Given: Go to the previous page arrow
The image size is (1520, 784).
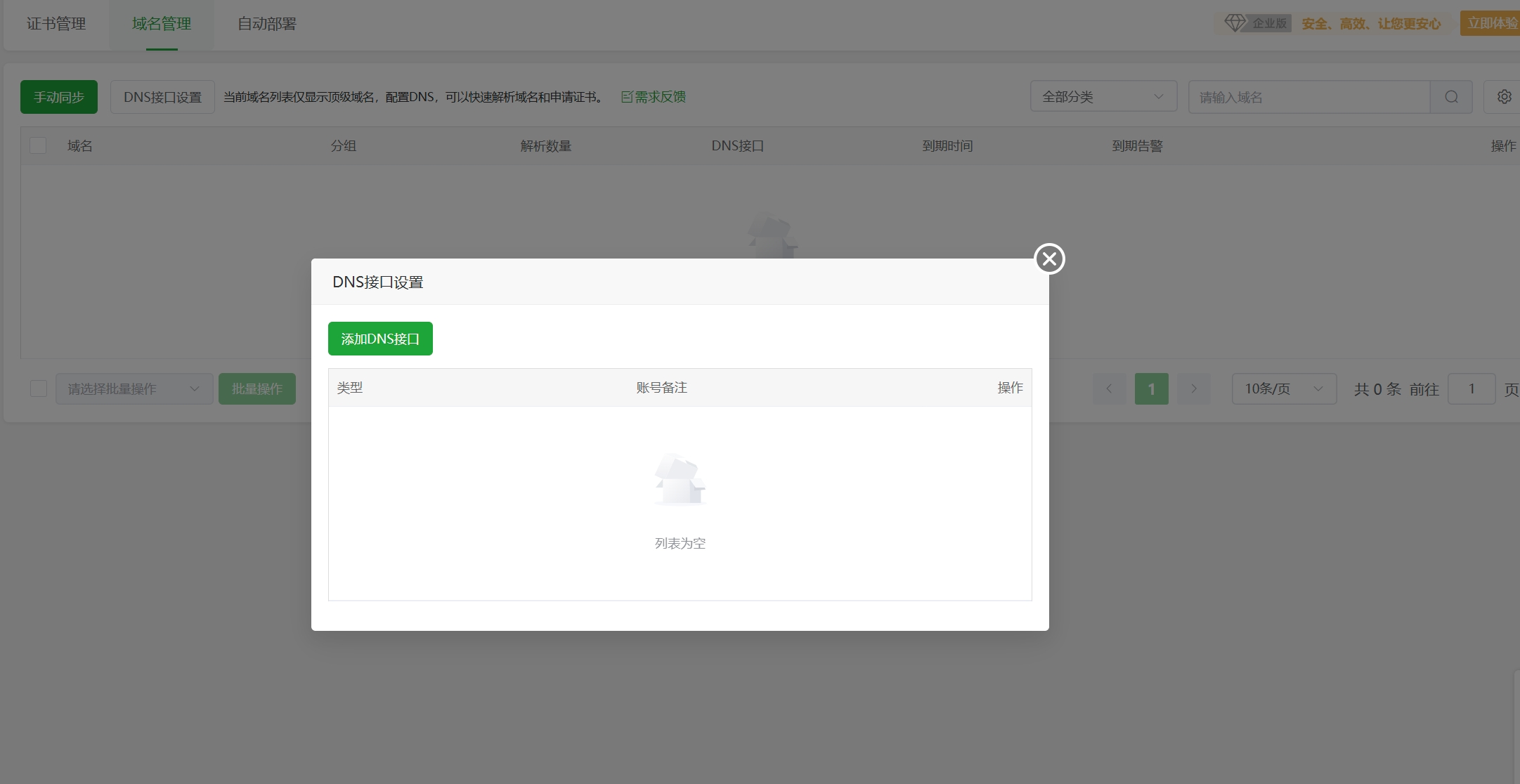Looking at the screenshot, I should (1109, 388).
